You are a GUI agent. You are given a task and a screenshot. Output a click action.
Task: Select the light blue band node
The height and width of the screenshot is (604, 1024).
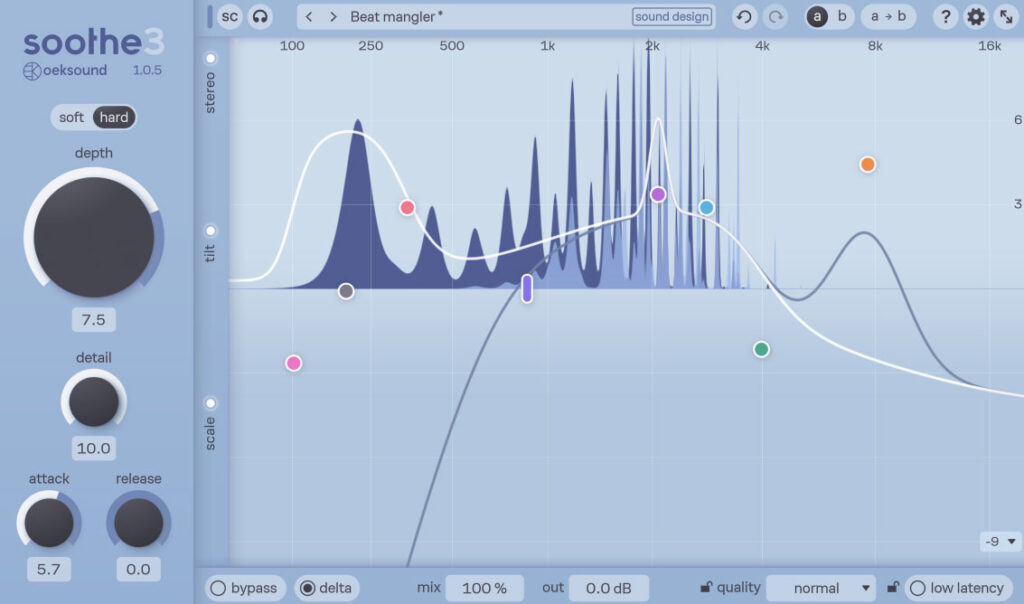(706, 208)
